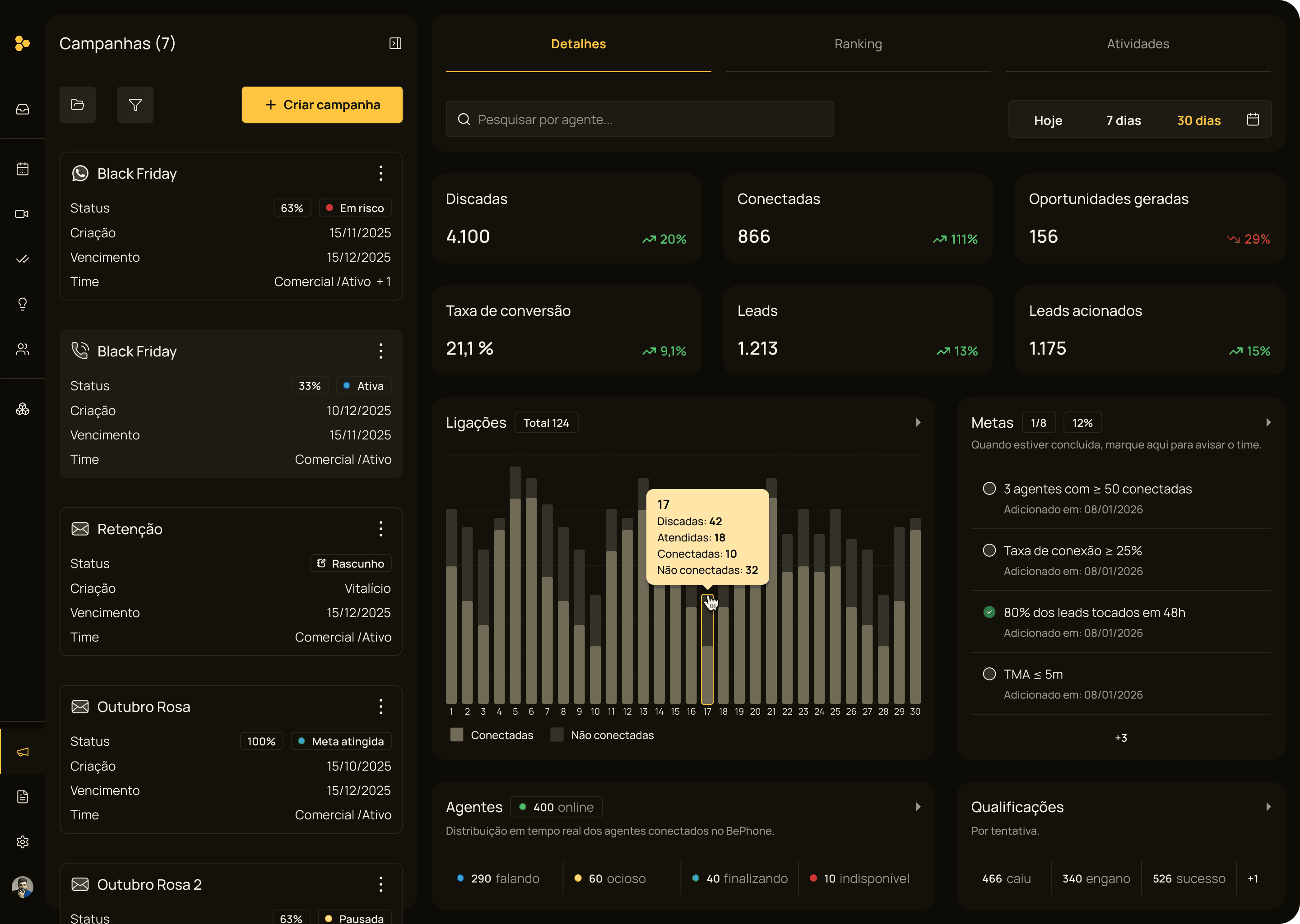Open the lightbulb insights sidebar icon
The image size is (1300, 924).
(22, 304)
